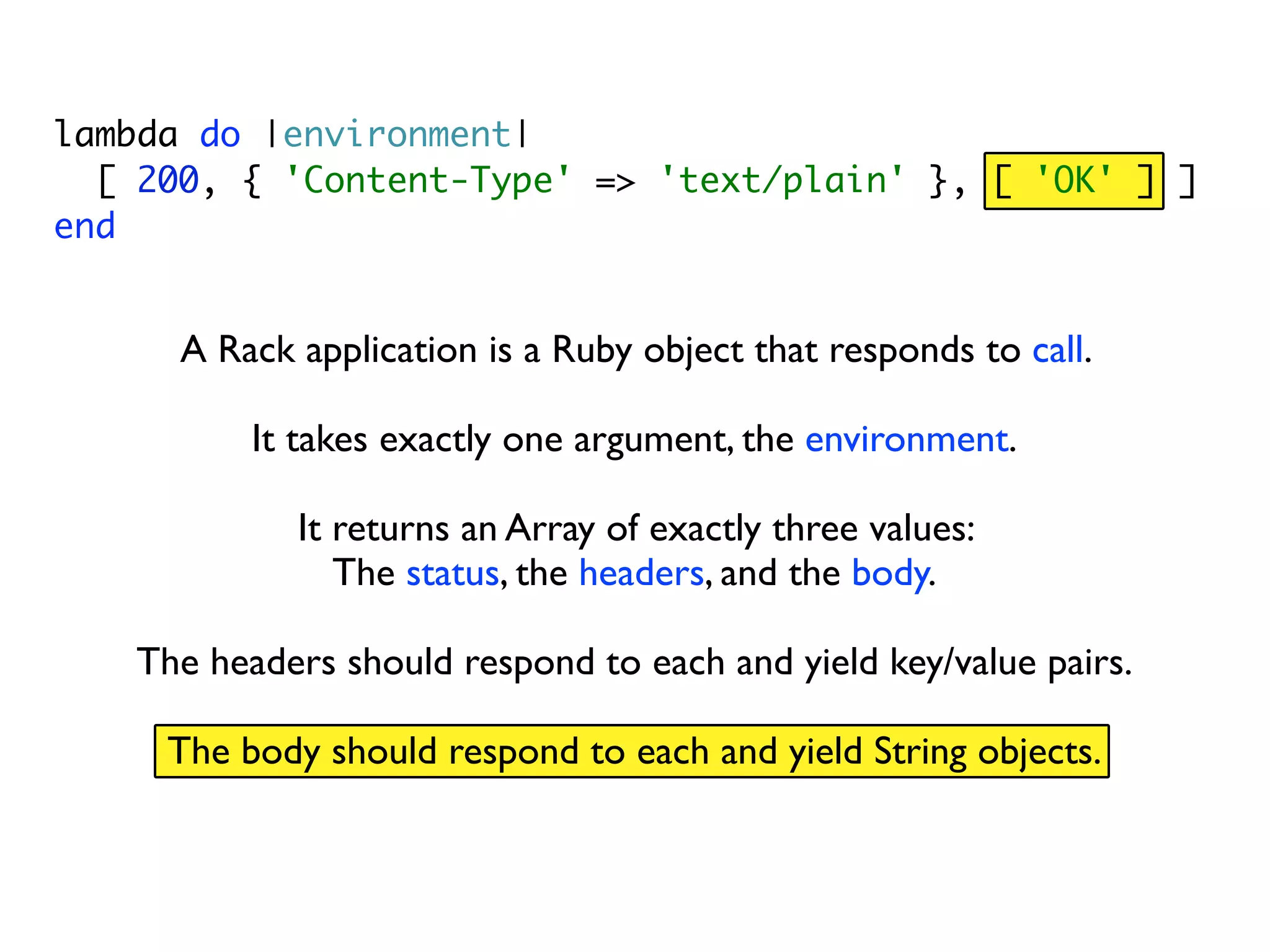Click the final closing bracket after the yellow box

(1186, 181)
